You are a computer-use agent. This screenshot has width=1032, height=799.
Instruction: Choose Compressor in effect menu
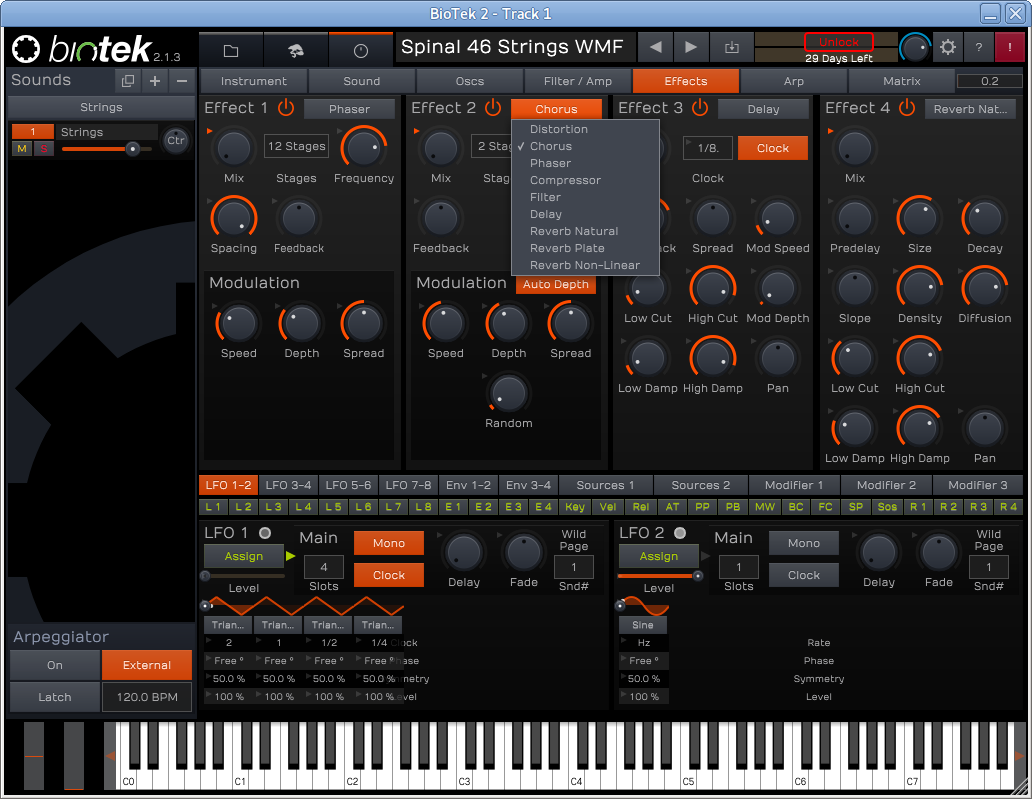pyautogui.click(x=565, y=180)
